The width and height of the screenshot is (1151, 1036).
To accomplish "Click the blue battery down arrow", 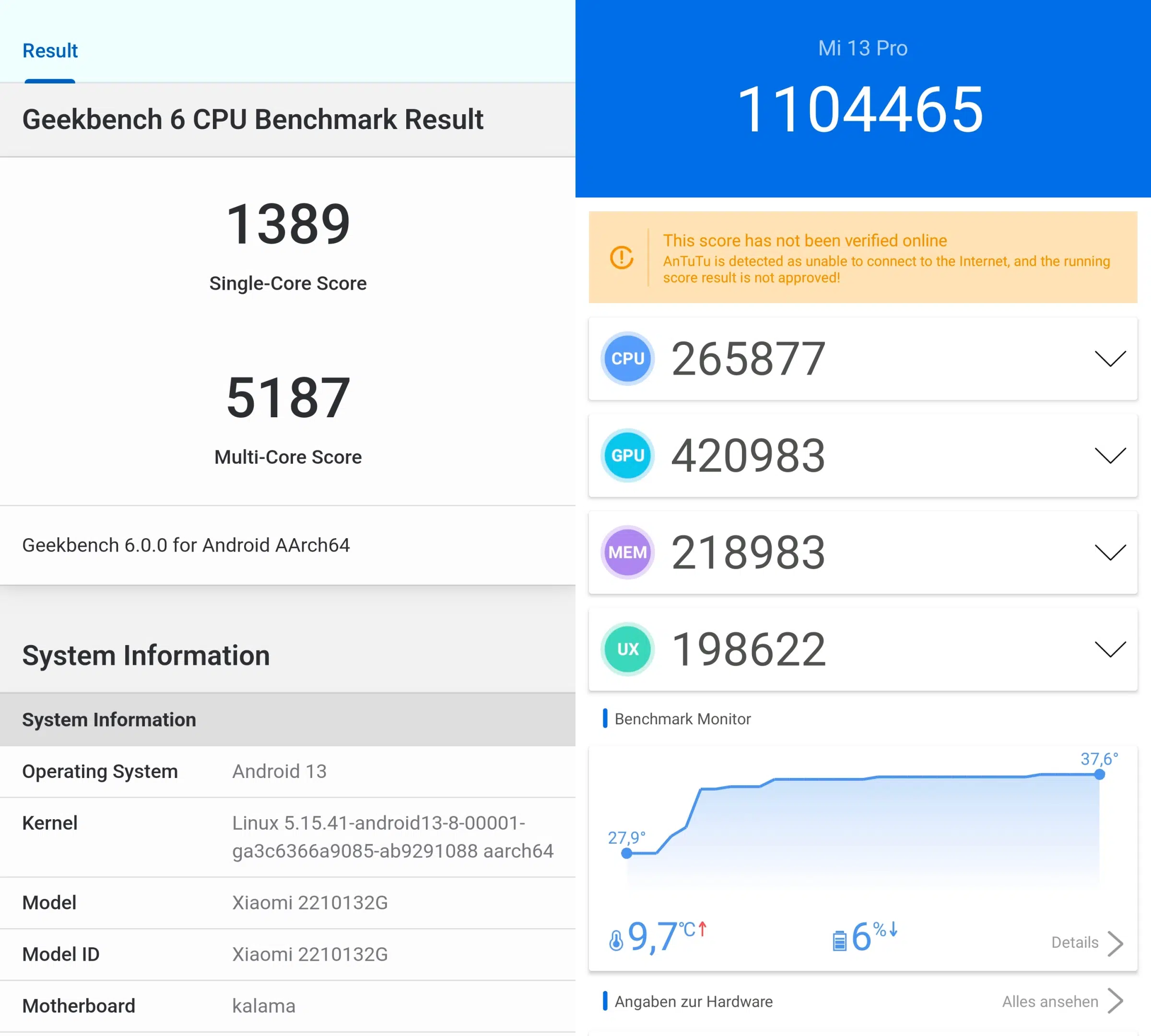I will [x=893, y=929].
